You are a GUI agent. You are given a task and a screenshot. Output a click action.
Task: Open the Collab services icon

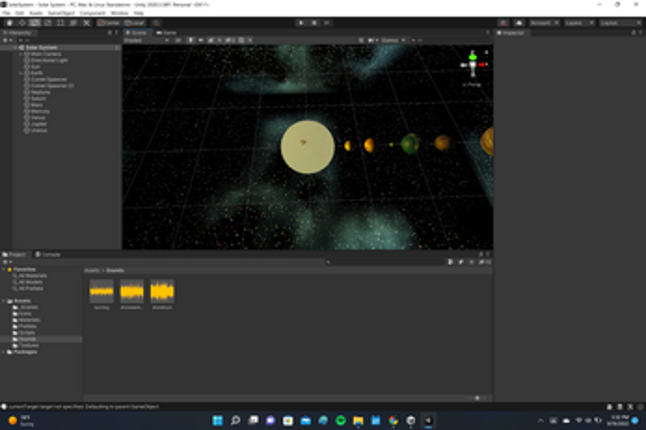(503, 23)
